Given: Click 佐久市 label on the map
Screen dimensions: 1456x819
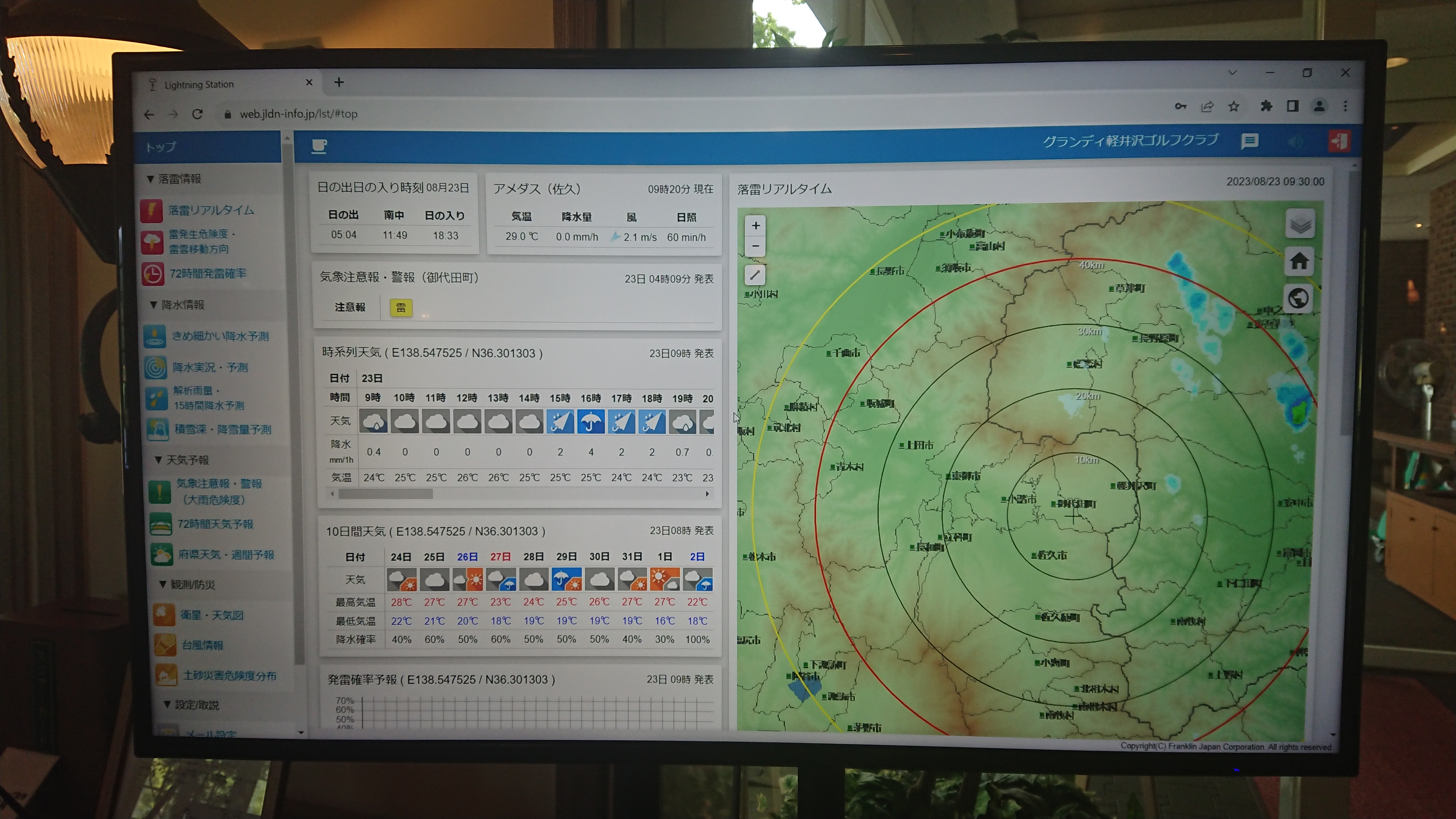Looking at the screenshot, I should [x=1052, y=556].
